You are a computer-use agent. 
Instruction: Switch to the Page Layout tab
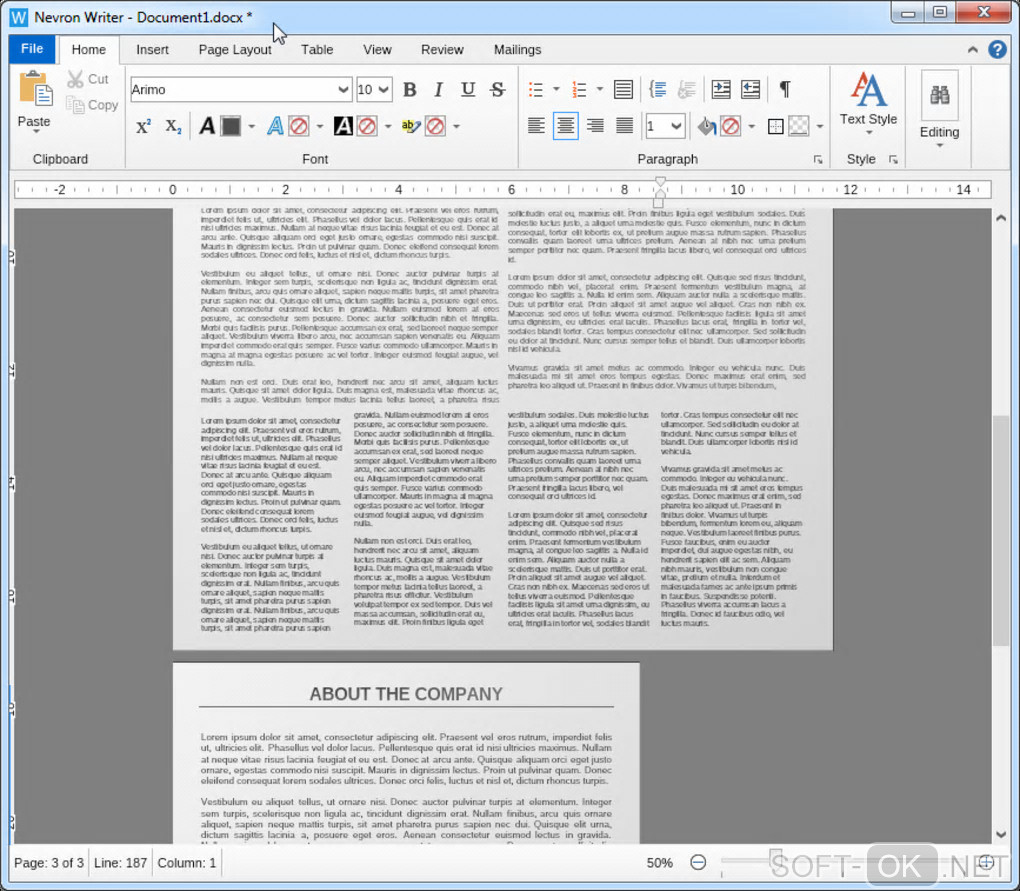coord(235,49)
